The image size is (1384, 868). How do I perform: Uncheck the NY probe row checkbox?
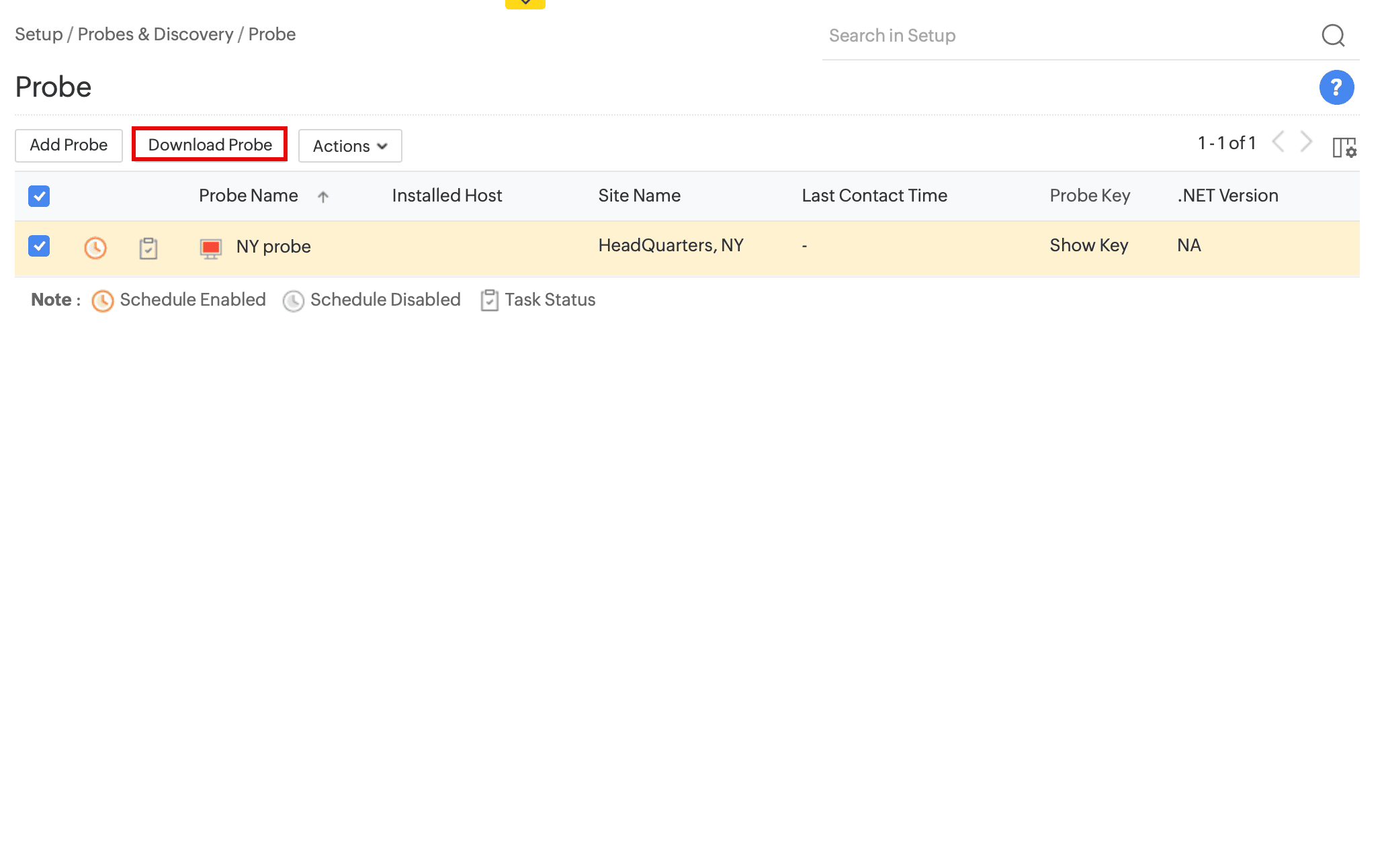pos(39,246)
